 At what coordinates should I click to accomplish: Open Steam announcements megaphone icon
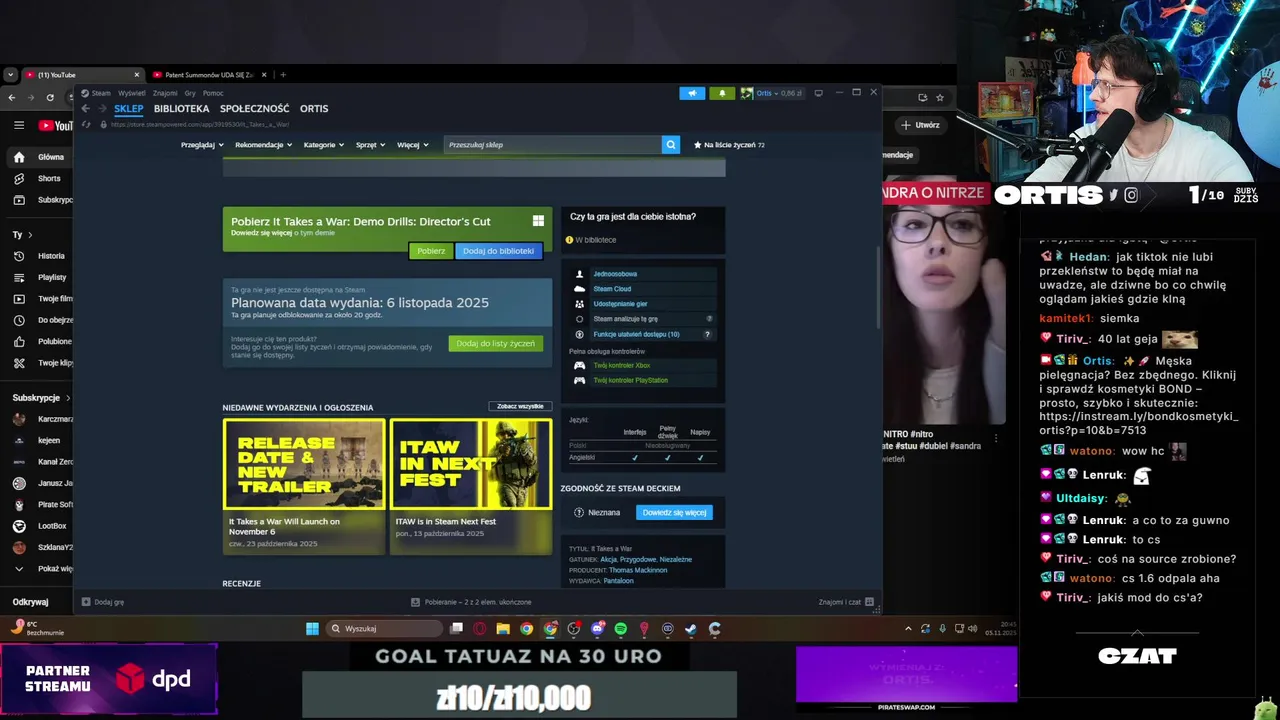click(692, 93)
